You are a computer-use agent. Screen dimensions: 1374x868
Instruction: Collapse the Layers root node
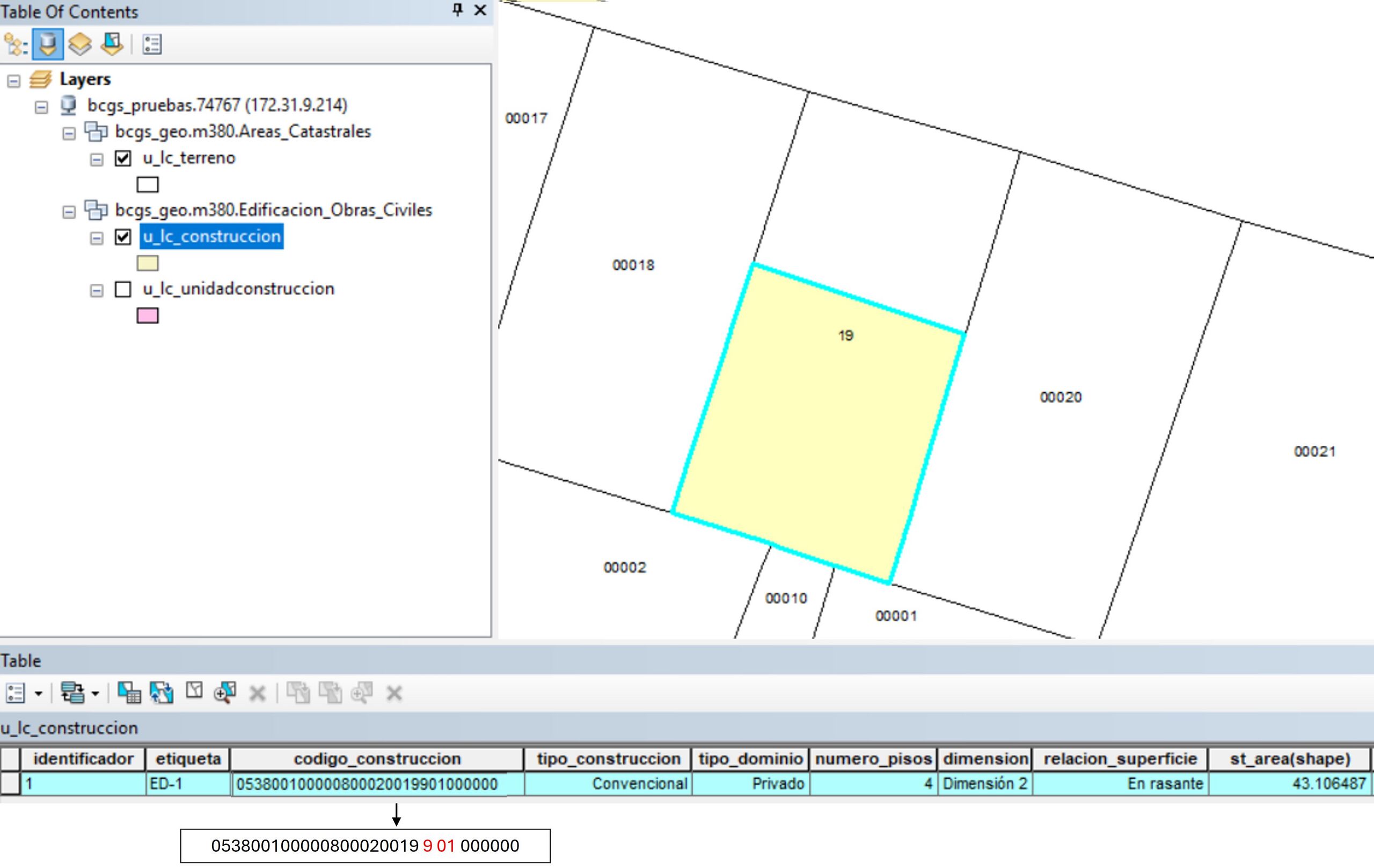click(x=14, y=80)
